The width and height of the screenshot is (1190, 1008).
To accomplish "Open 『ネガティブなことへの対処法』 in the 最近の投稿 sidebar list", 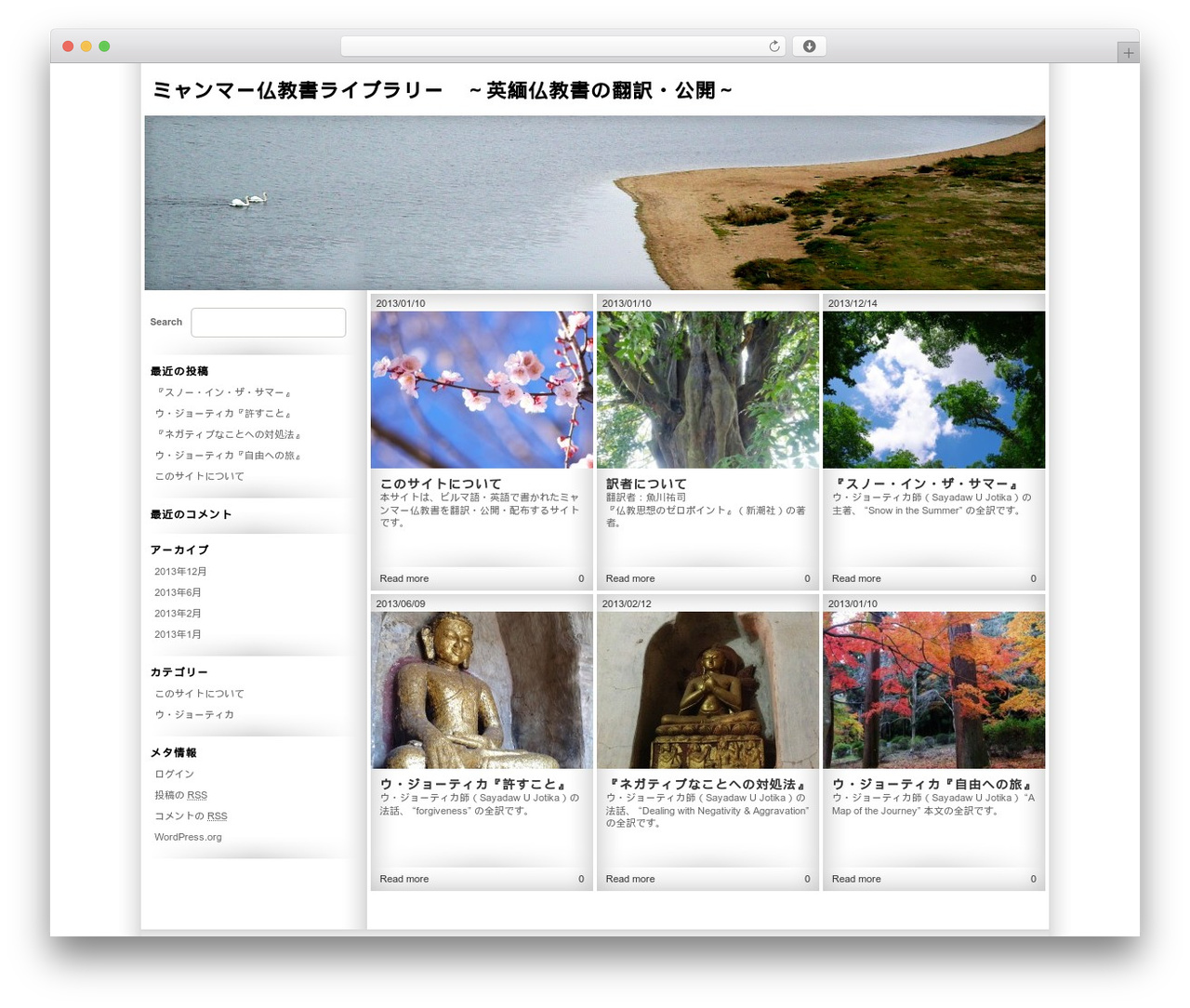I will tap(229, 434).
